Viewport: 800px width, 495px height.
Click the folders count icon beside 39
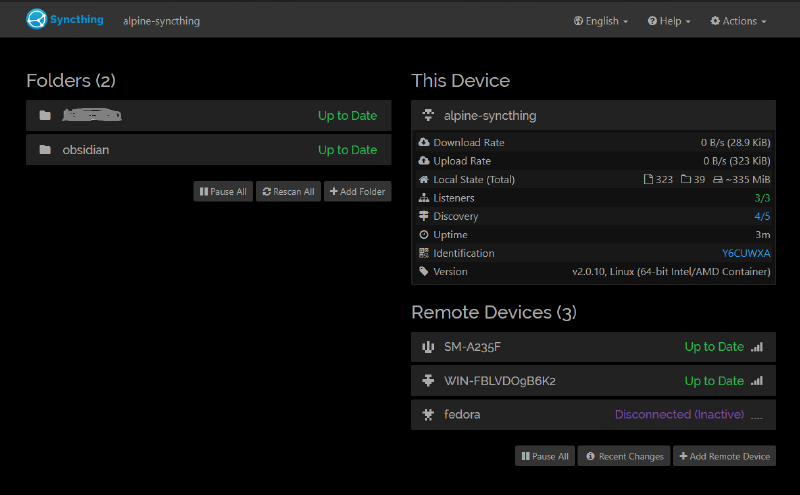[x=686, y=179]
